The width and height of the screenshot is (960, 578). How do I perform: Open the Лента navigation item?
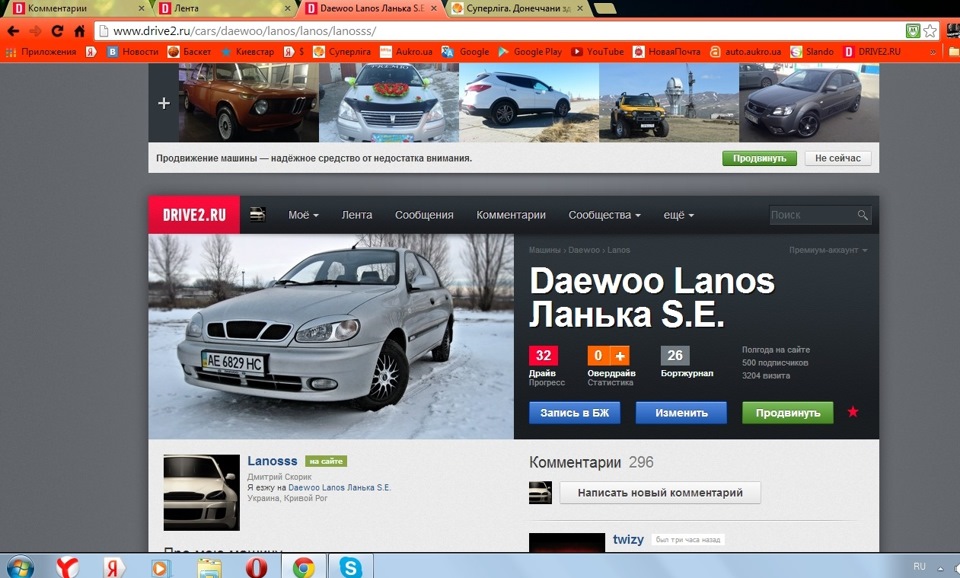pos(357,215)
